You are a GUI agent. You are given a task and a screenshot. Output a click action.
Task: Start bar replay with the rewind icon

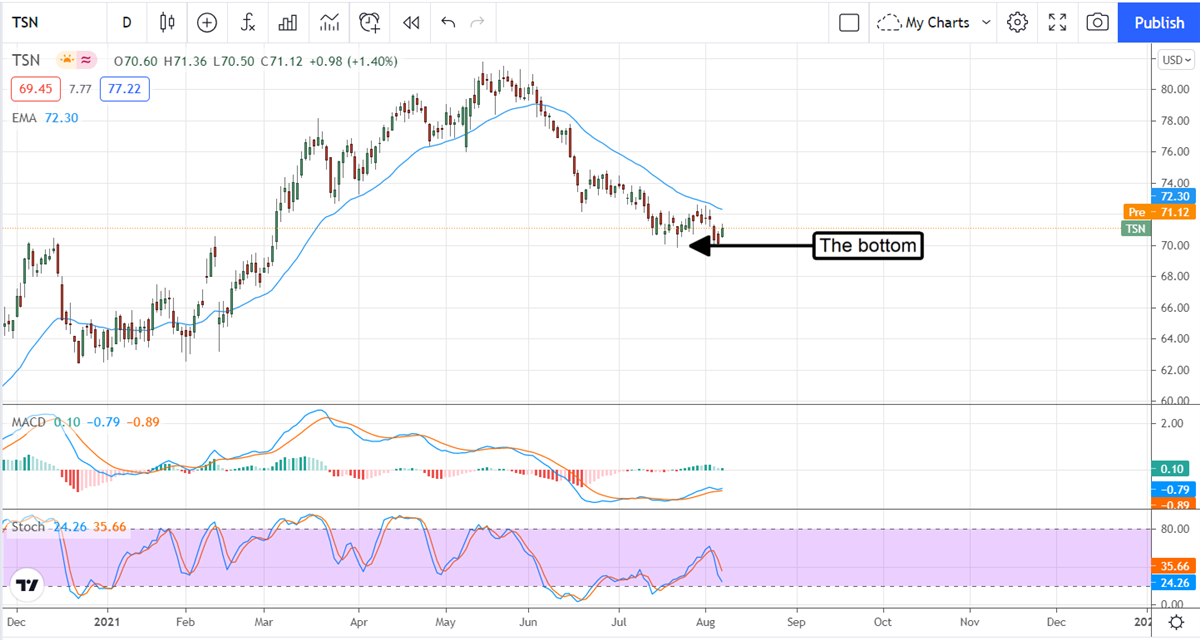point(410,22)
